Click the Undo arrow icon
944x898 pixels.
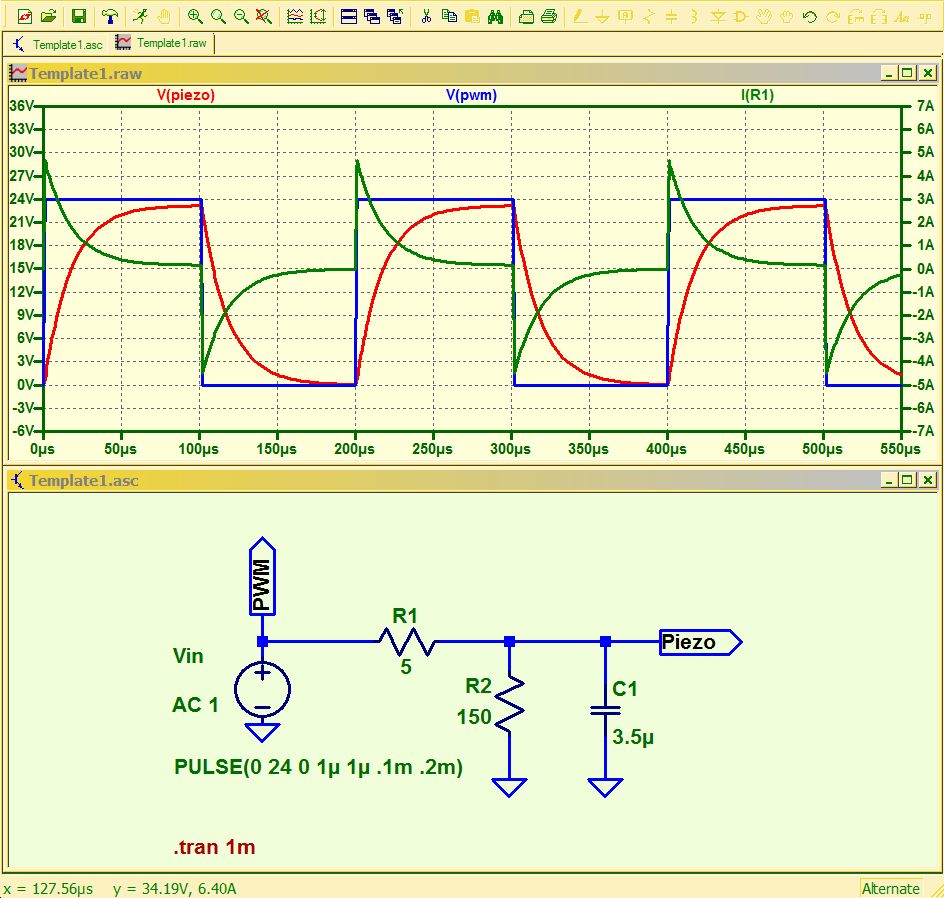tap(810, 16)
